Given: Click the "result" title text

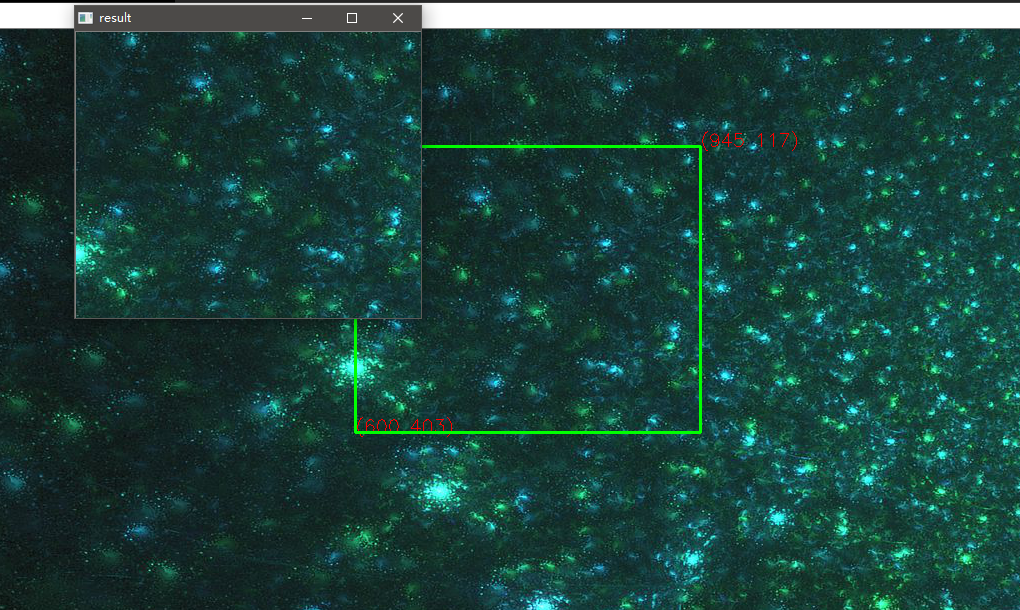Looking at the screenshot, I should tap(115, 18).
